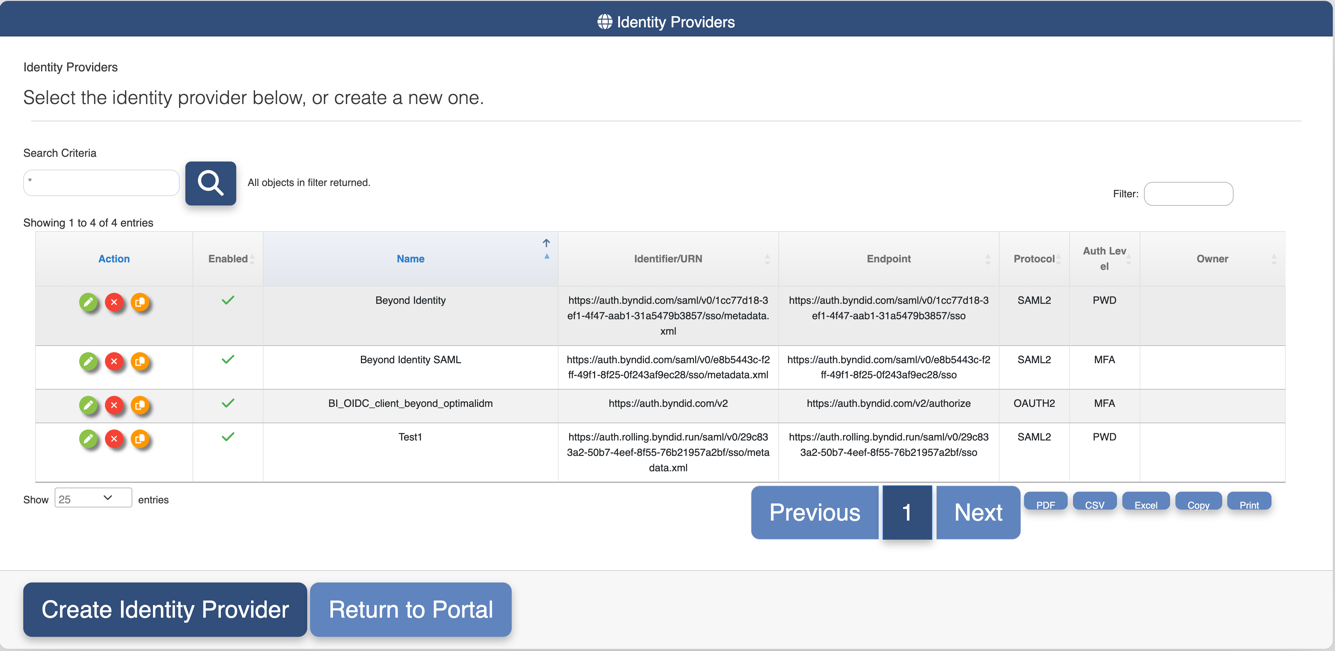Edit BI_OIDC_client_beyond_optimalidm with the pencil icon
The image size is (1335, 651).
click(89, 405)
